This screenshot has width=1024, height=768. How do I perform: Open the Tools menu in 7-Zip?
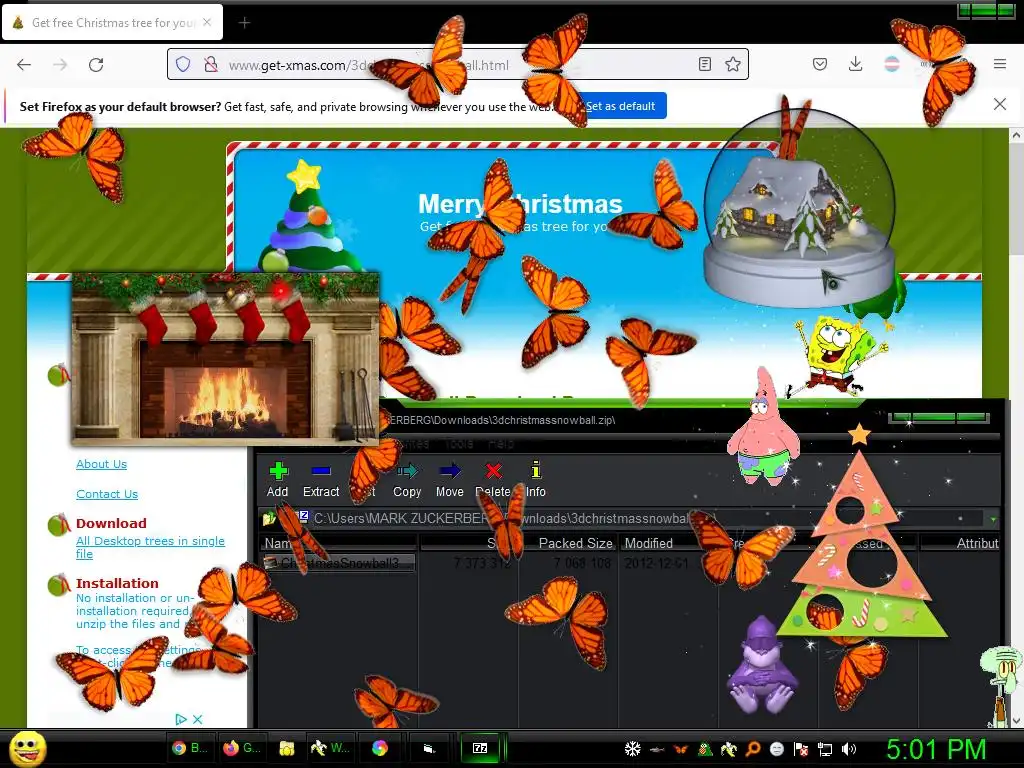pyautogui.click(x=458, y=443)
